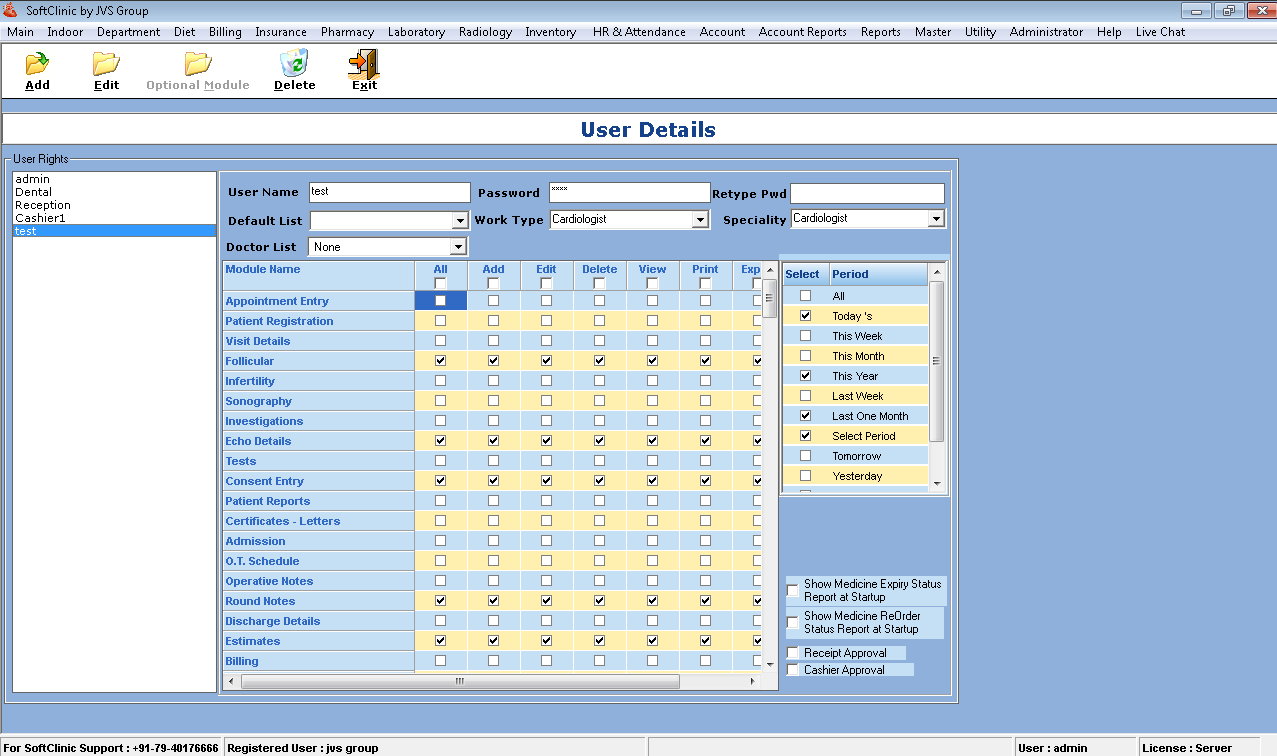Enable the Cashier Approval checkbox
This screenshot has width=1277, height=756.
tap(793, 670)
